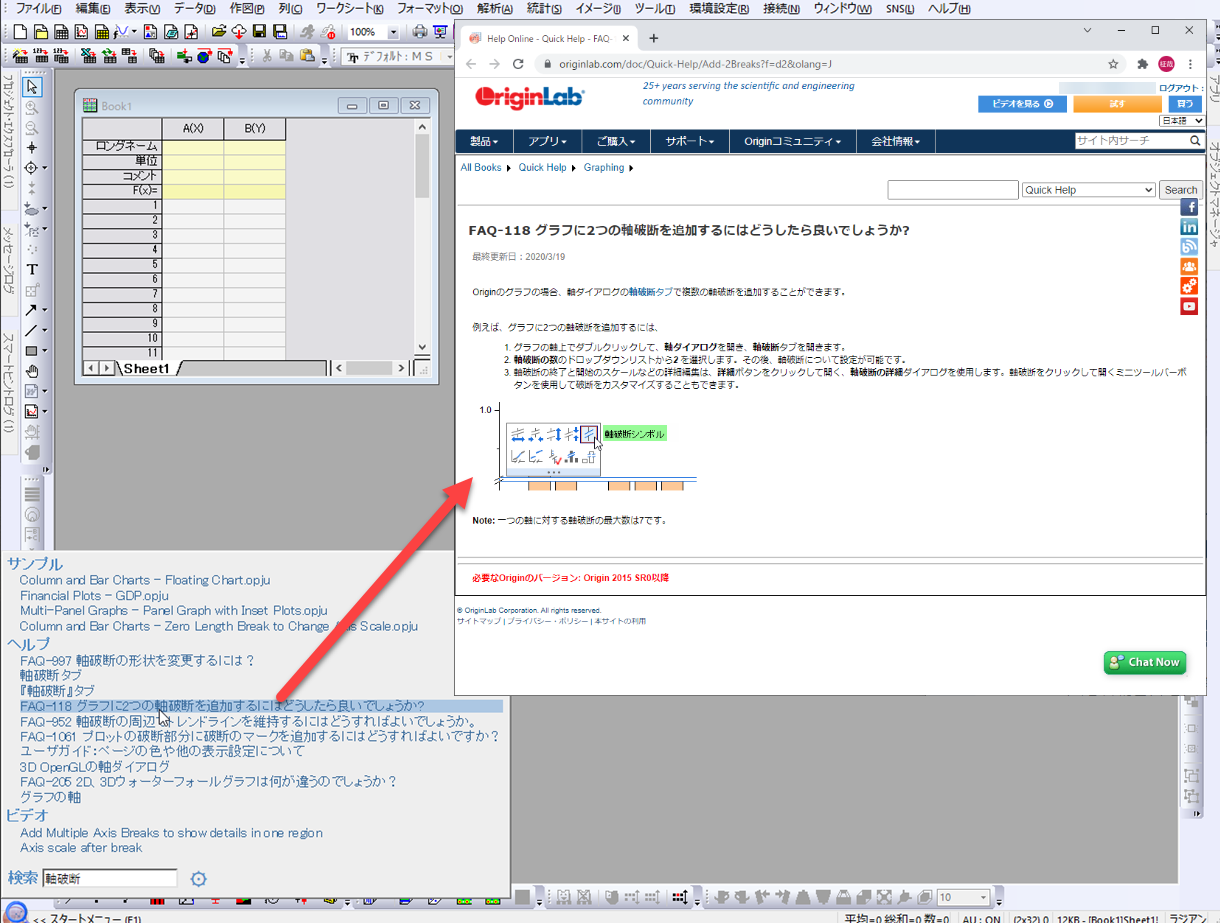Click the Print icon in toolbar
This screenshot has height=923, width=1220.
pyautogui.click(x=419, y=32)
